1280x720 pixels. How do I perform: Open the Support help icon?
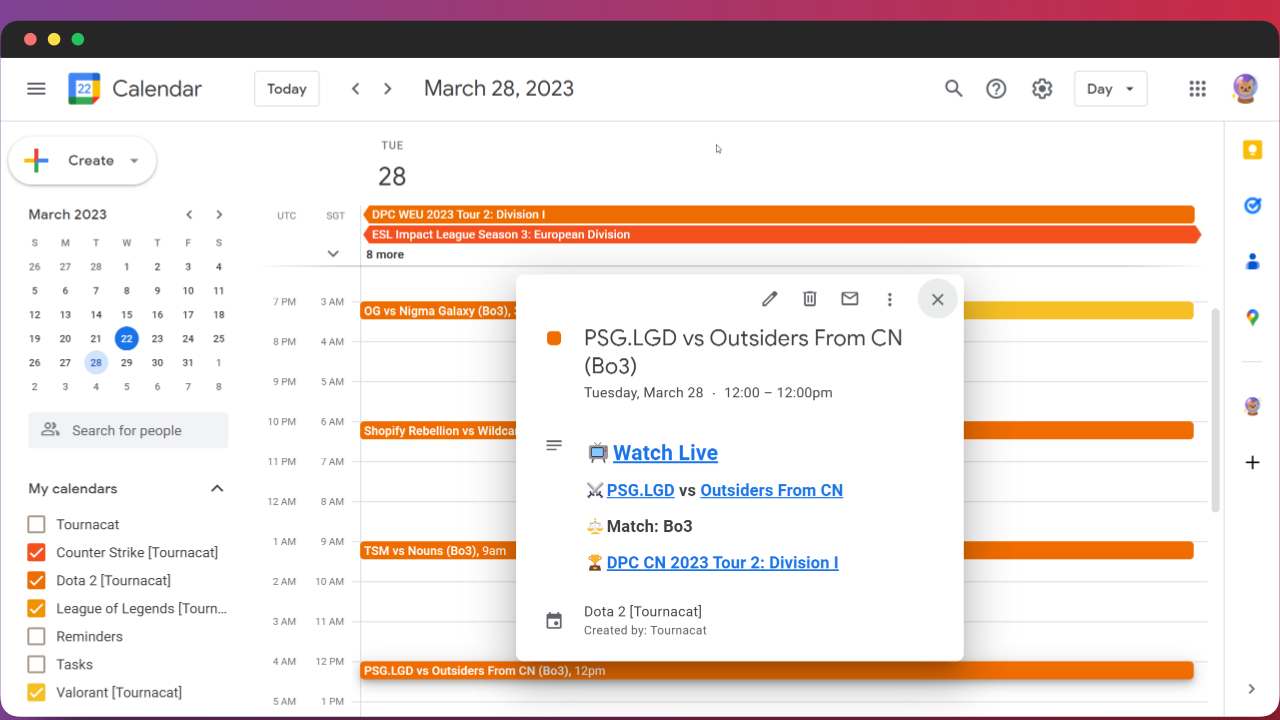coord(996,88)
